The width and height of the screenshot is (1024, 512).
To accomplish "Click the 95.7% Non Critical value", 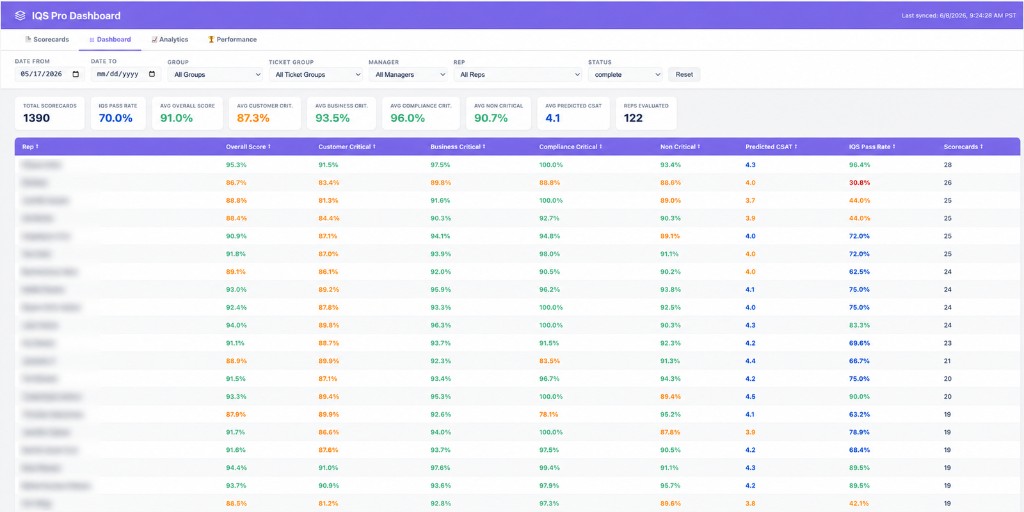I will pyautogui.click(x=671, y=485).
